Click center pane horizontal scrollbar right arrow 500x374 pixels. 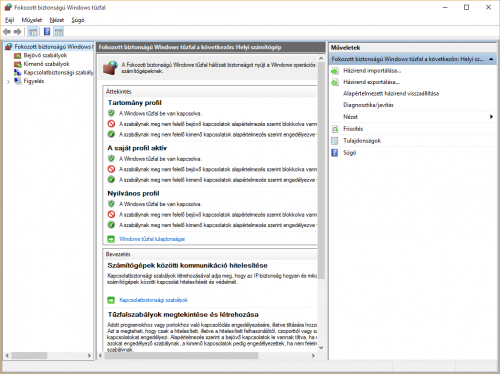point(313,356)
